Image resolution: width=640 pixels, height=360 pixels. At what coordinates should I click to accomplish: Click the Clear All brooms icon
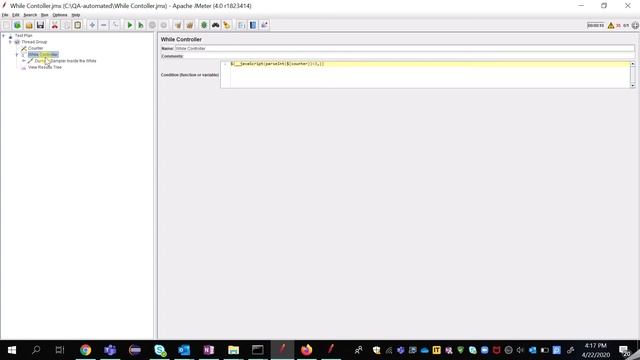pos(189,25)
